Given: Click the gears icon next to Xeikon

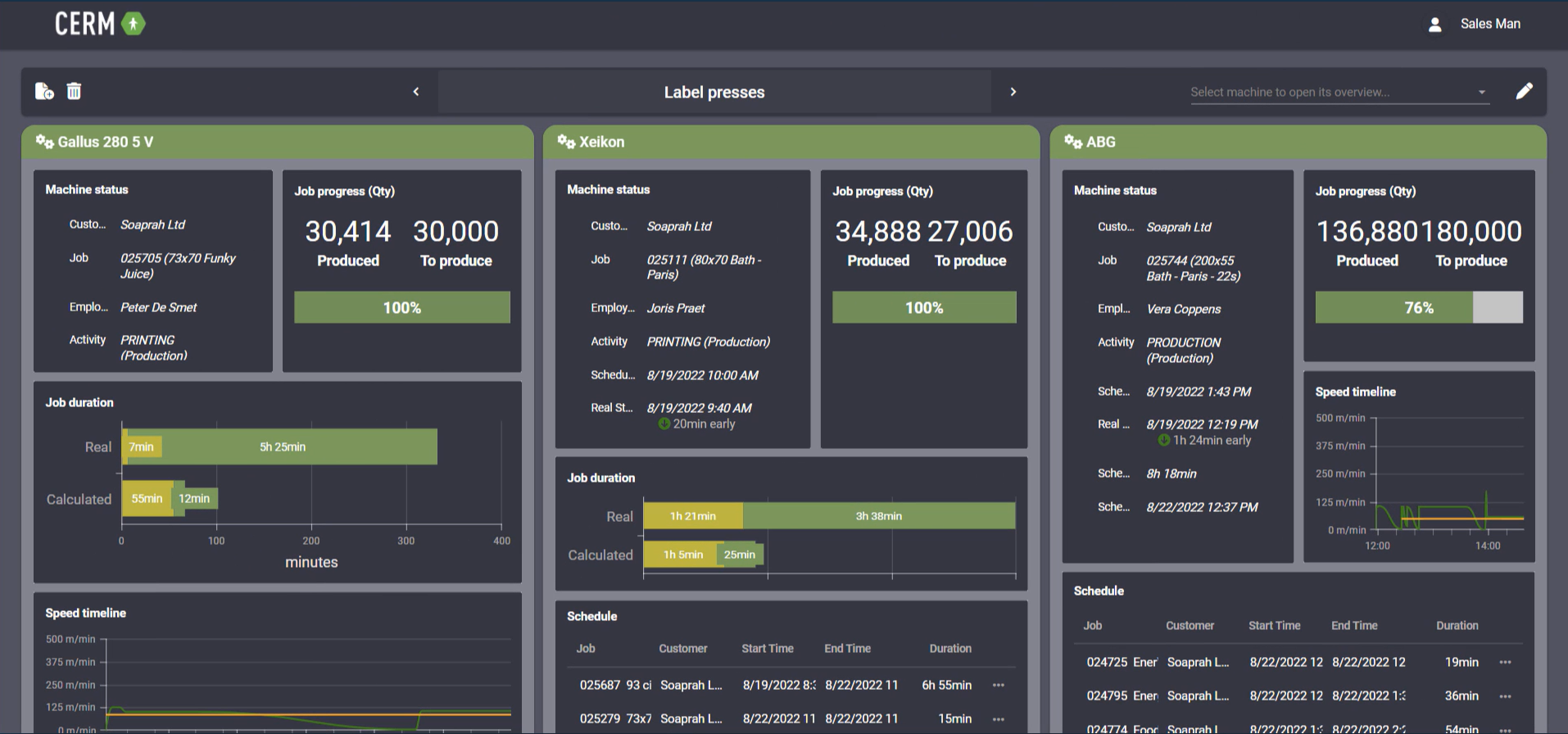Looking at the screenshot, I should (x=566, y=142).
